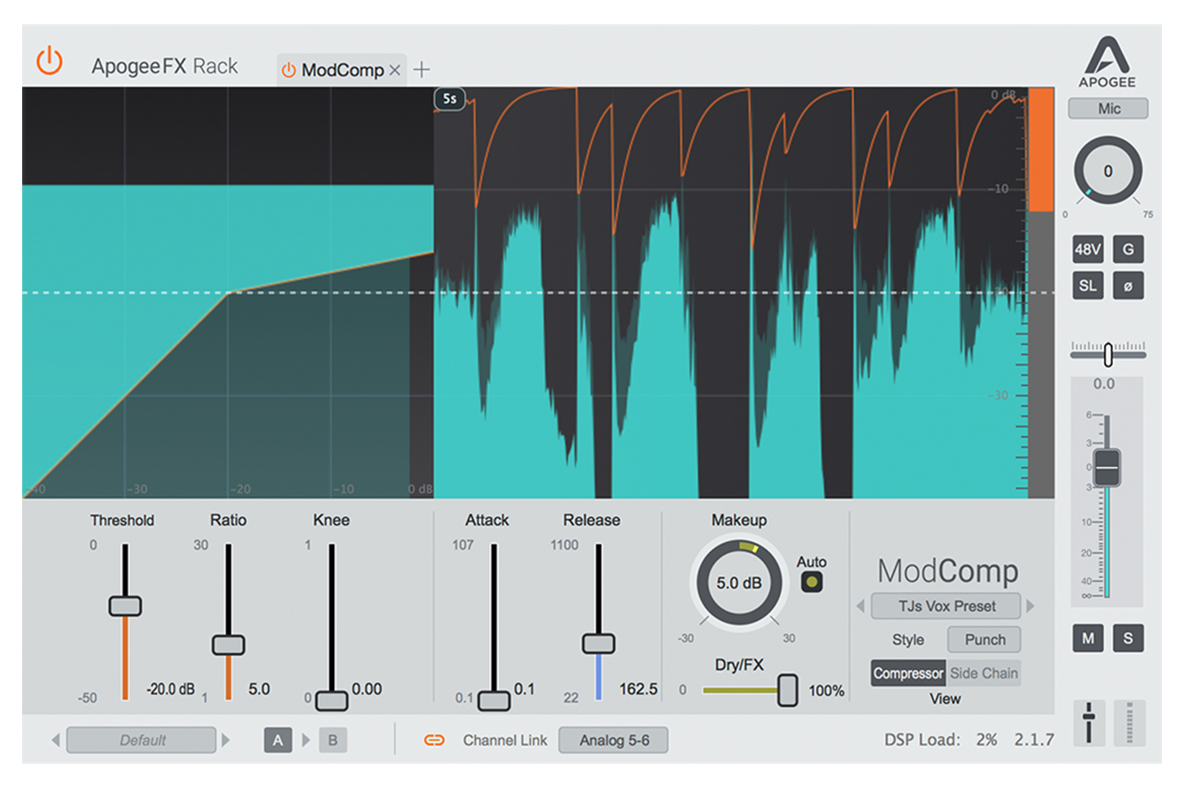Switch to Compressor view

908,673
